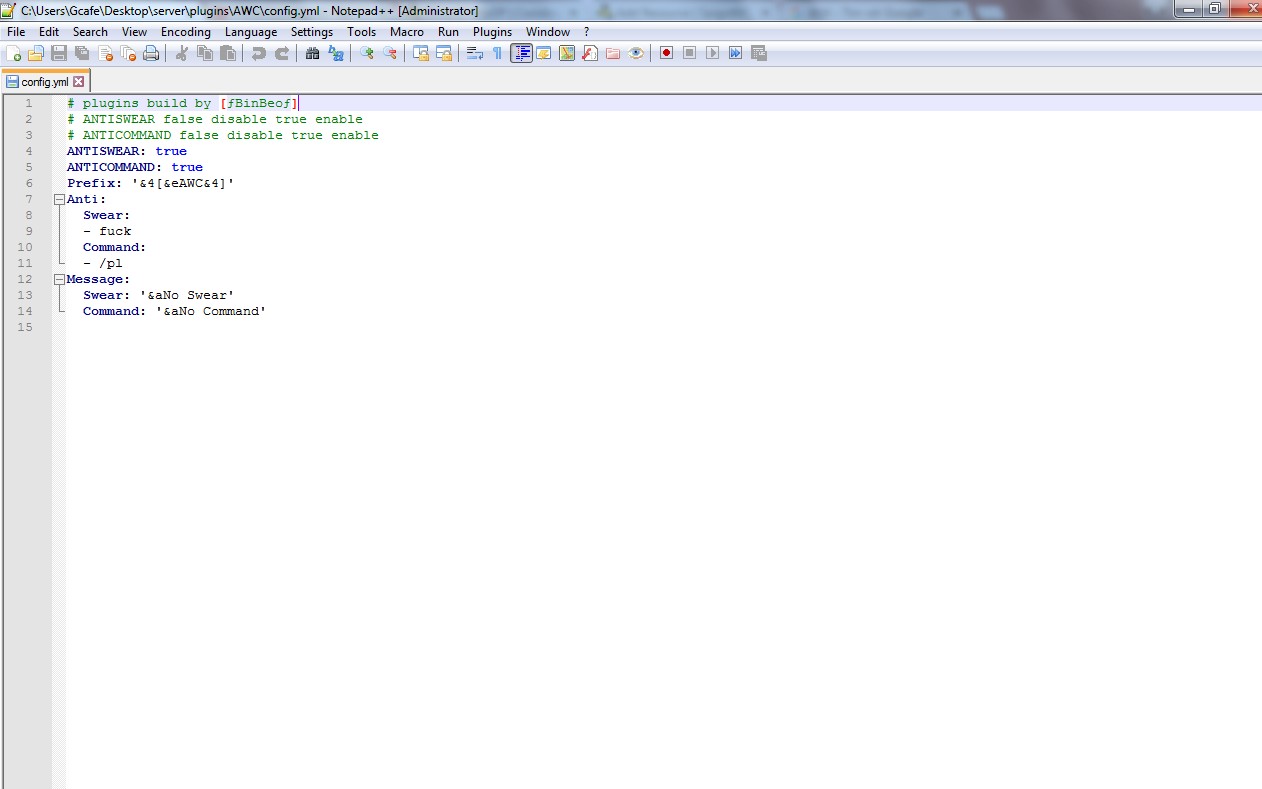Open the ? help menu
Image resolution: width=1262 pixels, height=789 pixels.
(x=587, y=32)
